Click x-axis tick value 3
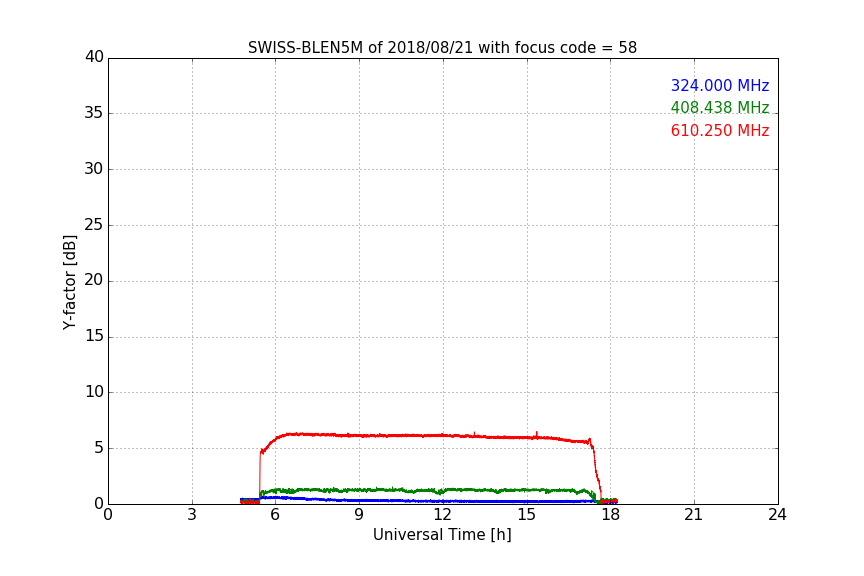Image resolution: width=864 pixels, height=576 pixels. tap(192, 515)
